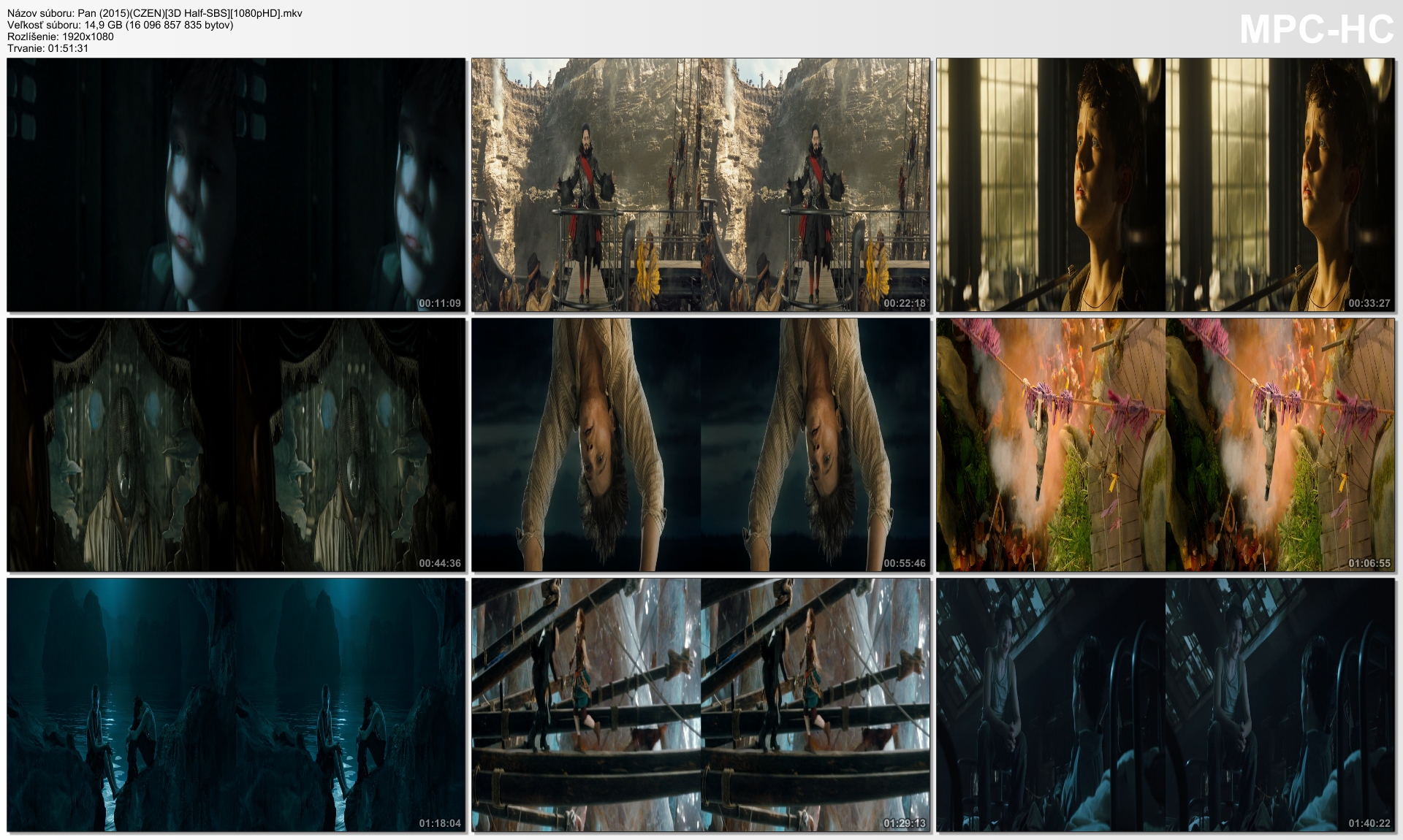Click the MPC-HC logo text
This screenshot has height=840, width=1403.
tap(1316, 30)
